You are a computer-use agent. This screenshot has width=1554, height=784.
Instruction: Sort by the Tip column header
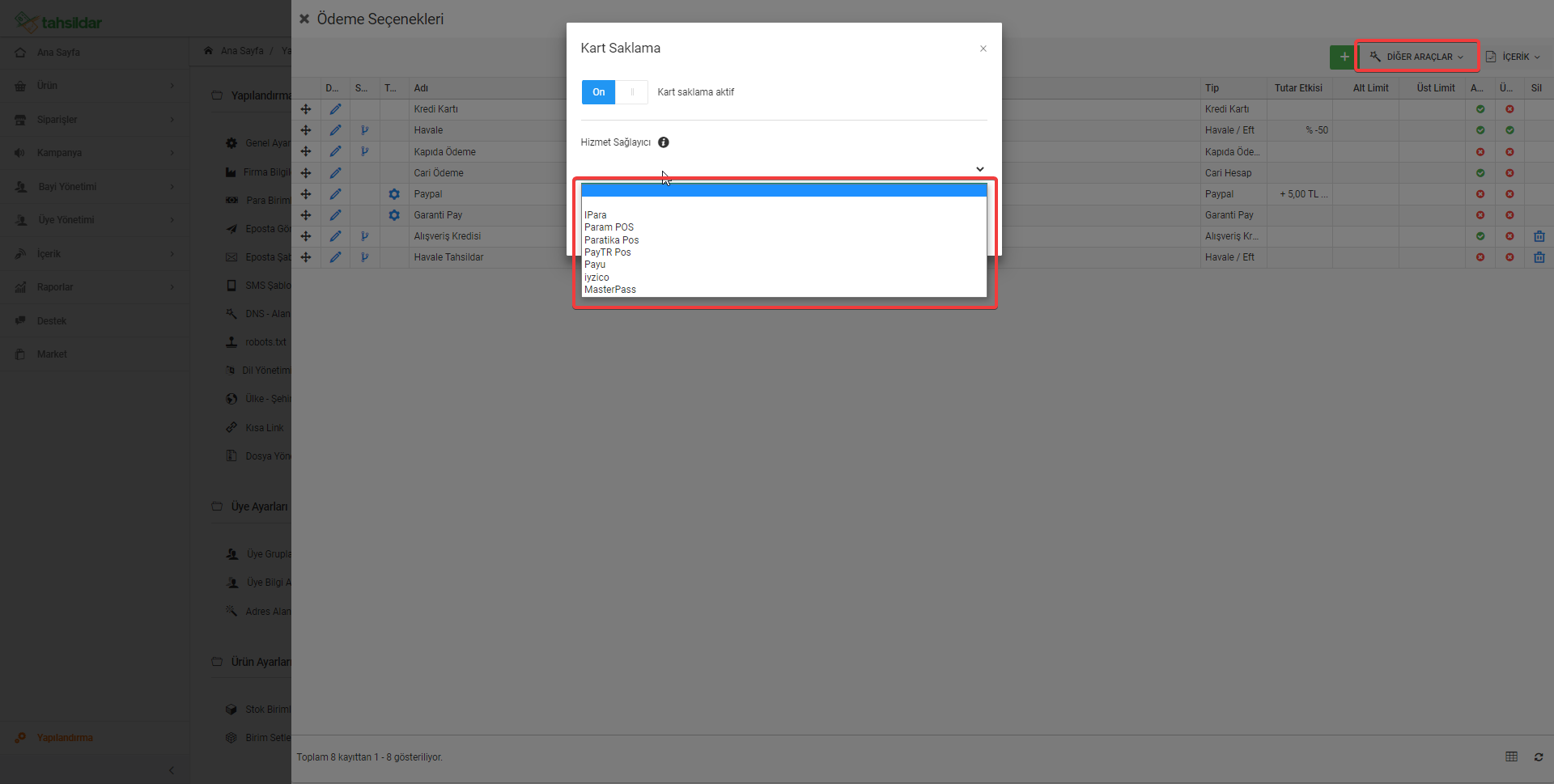click(1212, 88)
